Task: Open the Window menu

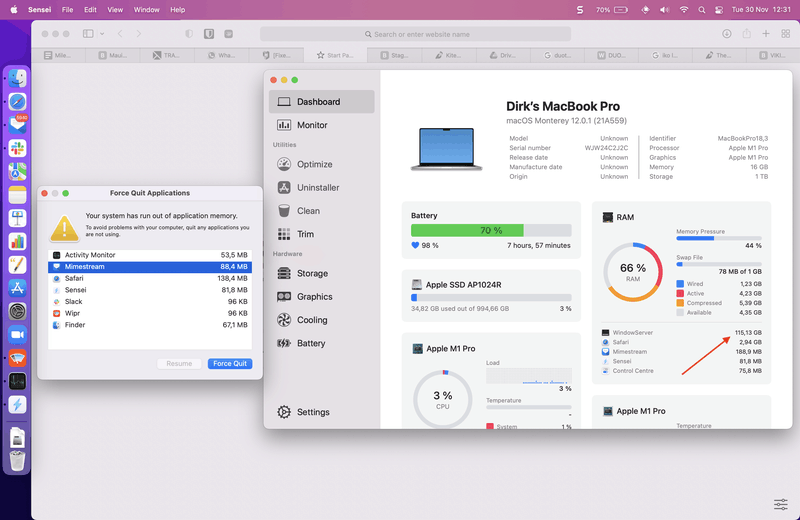Action: tap(146, 10)
